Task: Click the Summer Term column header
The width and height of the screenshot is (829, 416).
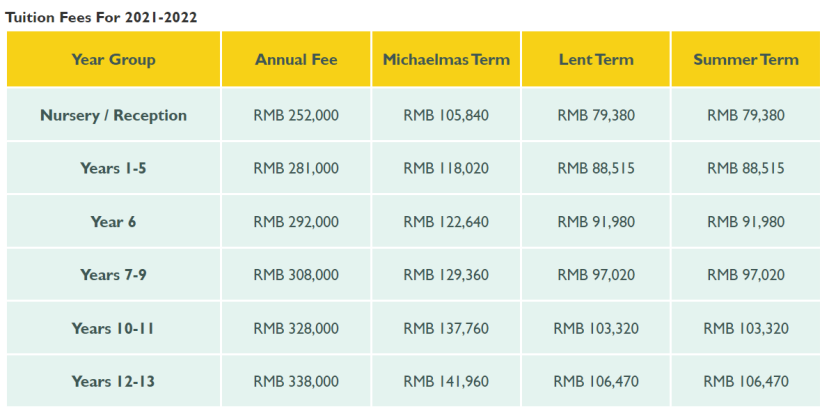Action: (746, 59)
